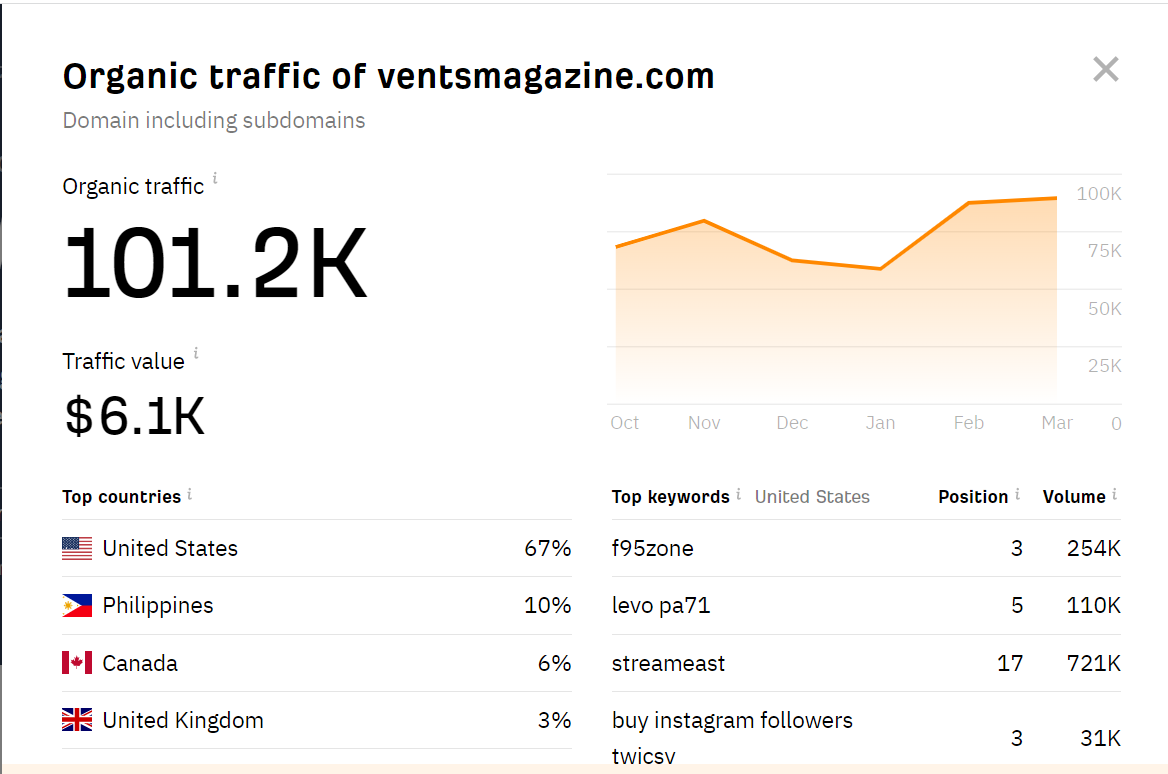Open the streameast keyword
Viewport: 1168px width, 774px height.
[668, 663]
